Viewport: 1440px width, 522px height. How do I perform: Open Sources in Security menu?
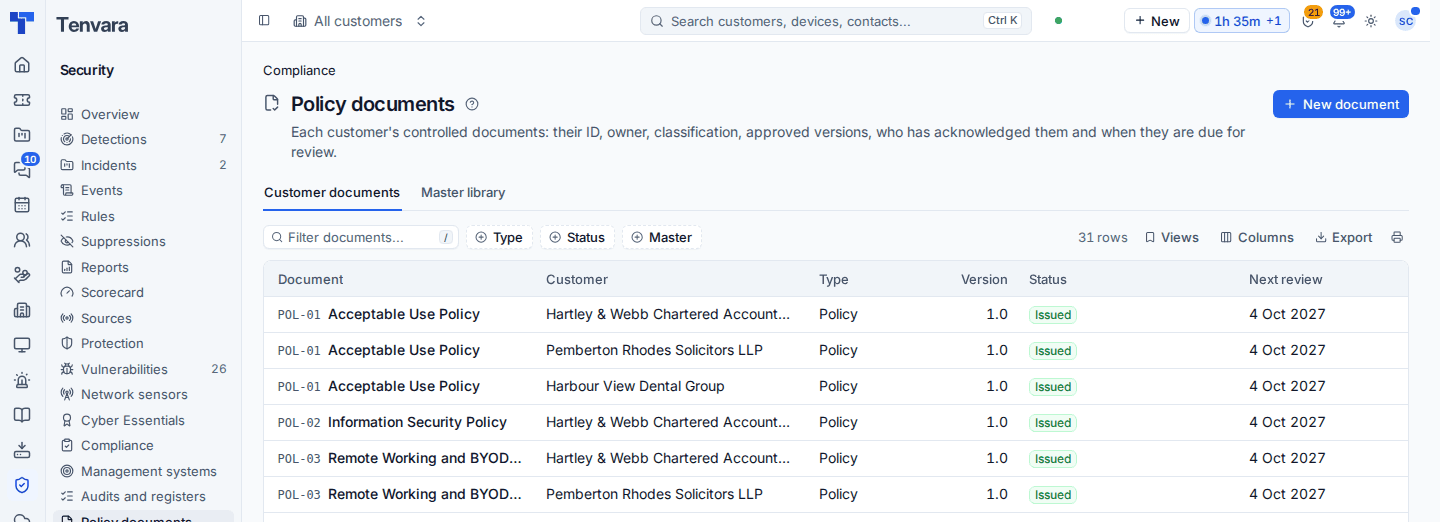click(143, 318)
